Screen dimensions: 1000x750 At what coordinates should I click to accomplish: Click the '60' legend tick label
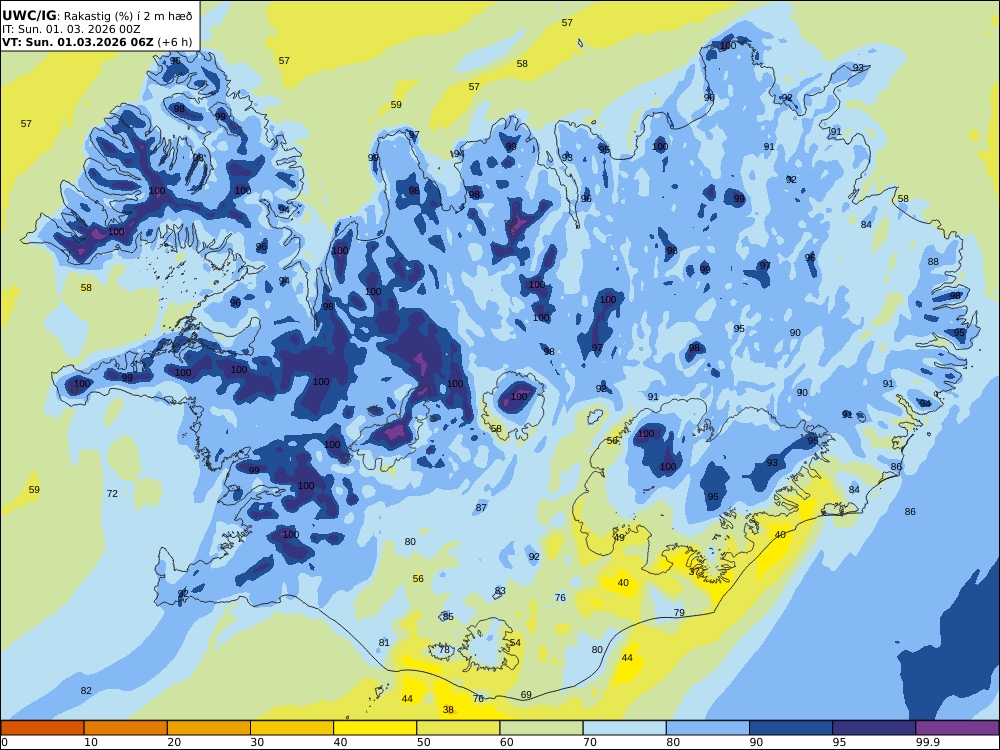506,742
